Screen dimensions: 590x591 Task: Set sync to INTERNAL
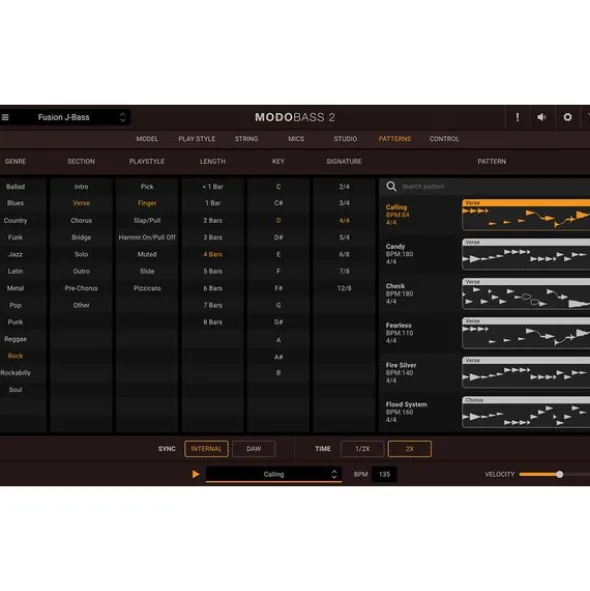point(206,449)
